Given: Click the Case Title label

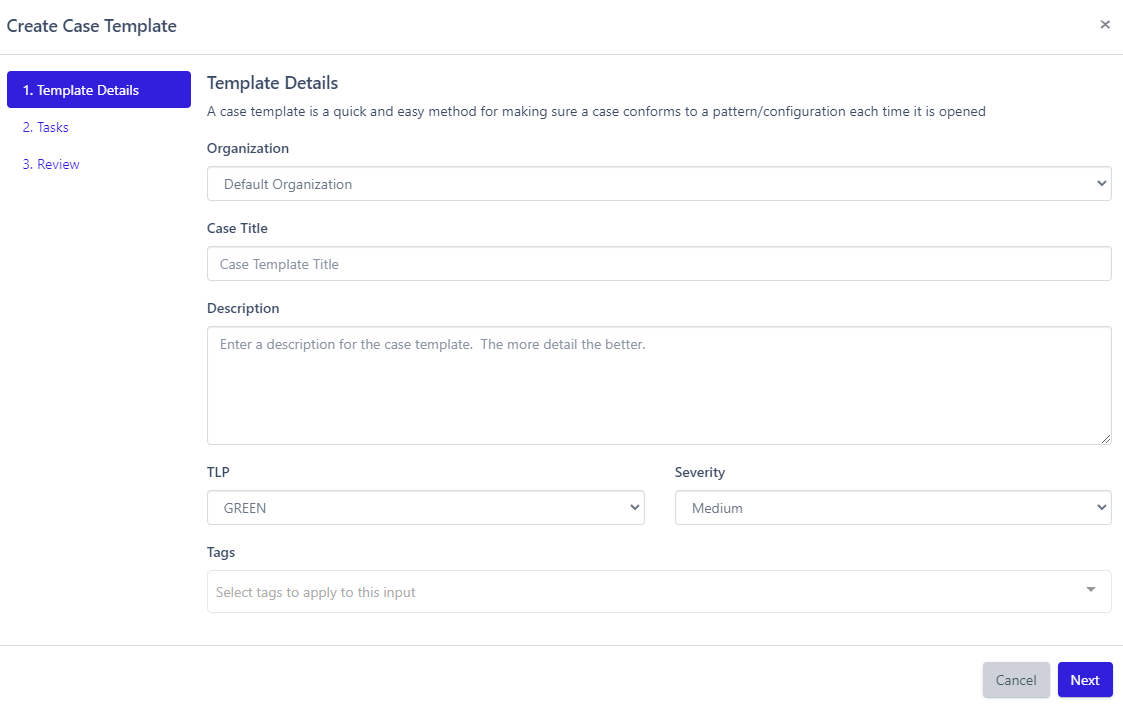Looking at the screenshot, I should coord(237,229).
